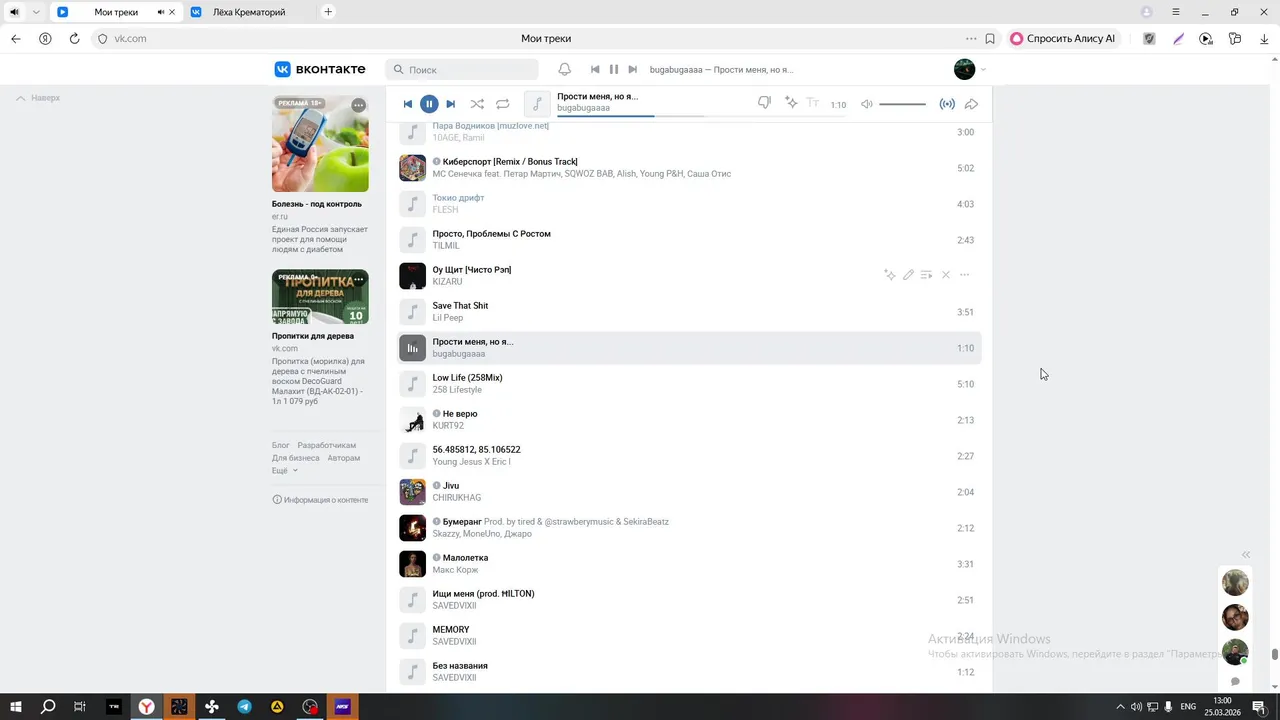Bookmark this page icon
Viewport: 1280px width, 720px height.
coord(990,39)
